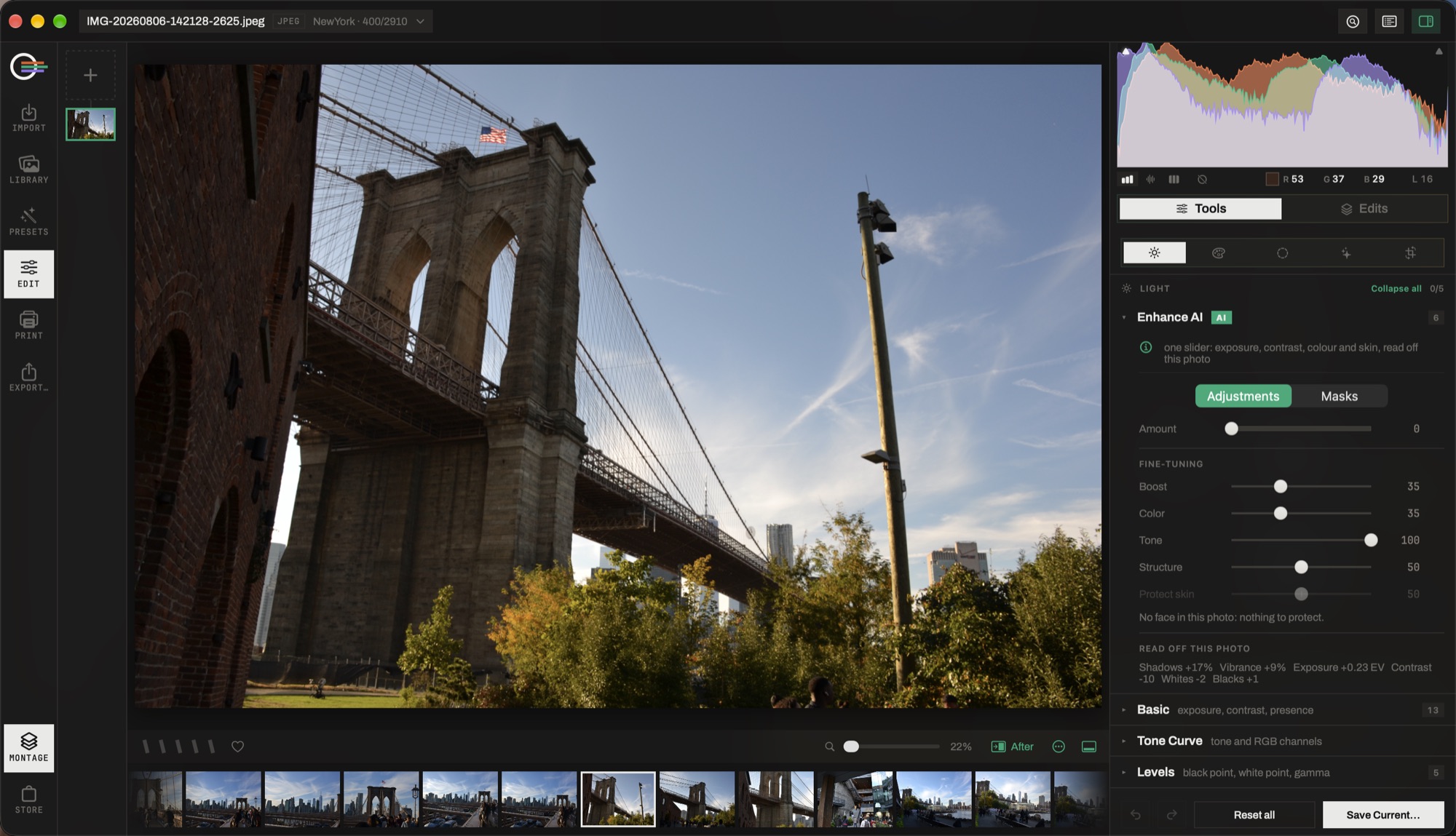Click Save Current… button
The image size is (1456, 836).
tap(1382, 815)
